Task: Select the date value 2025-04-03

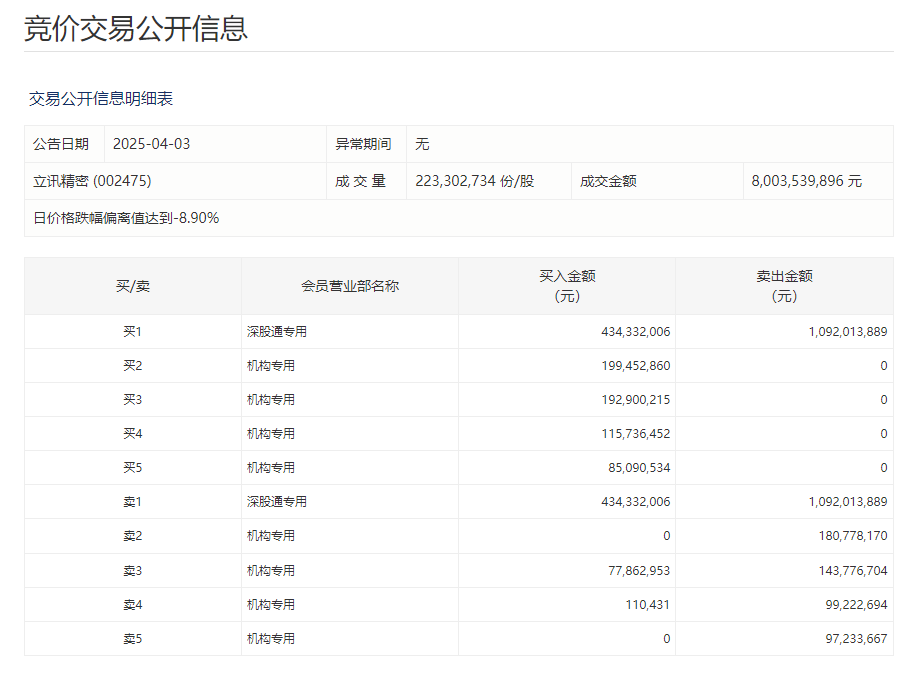Action: click(x=151, y=144)
